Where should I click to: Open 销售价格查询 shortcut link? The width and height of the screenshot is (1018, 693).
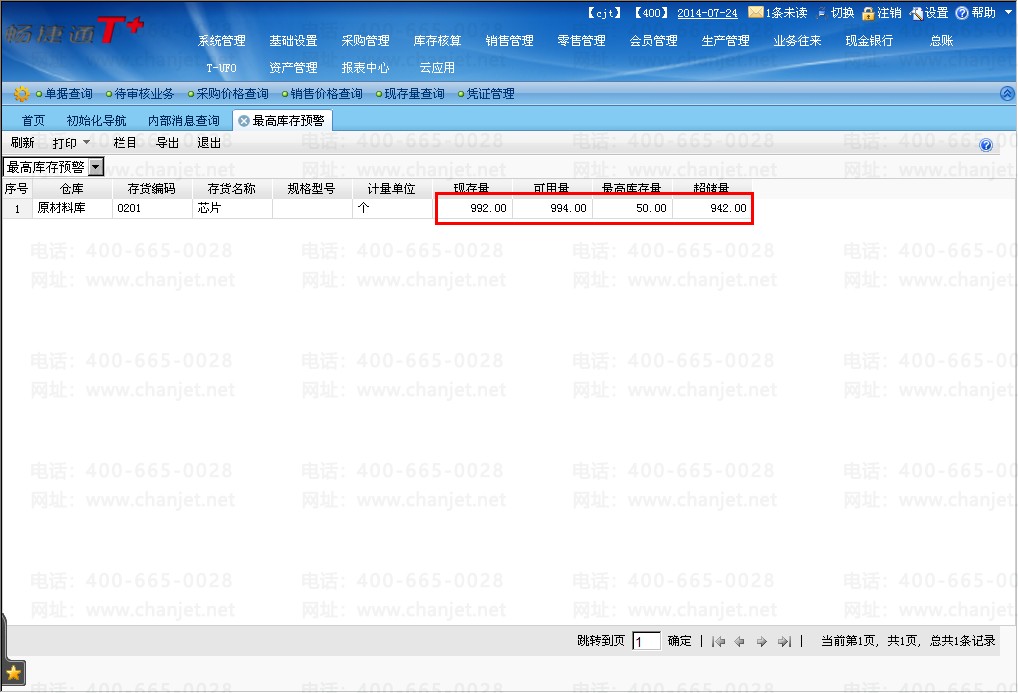pos(327,94)
